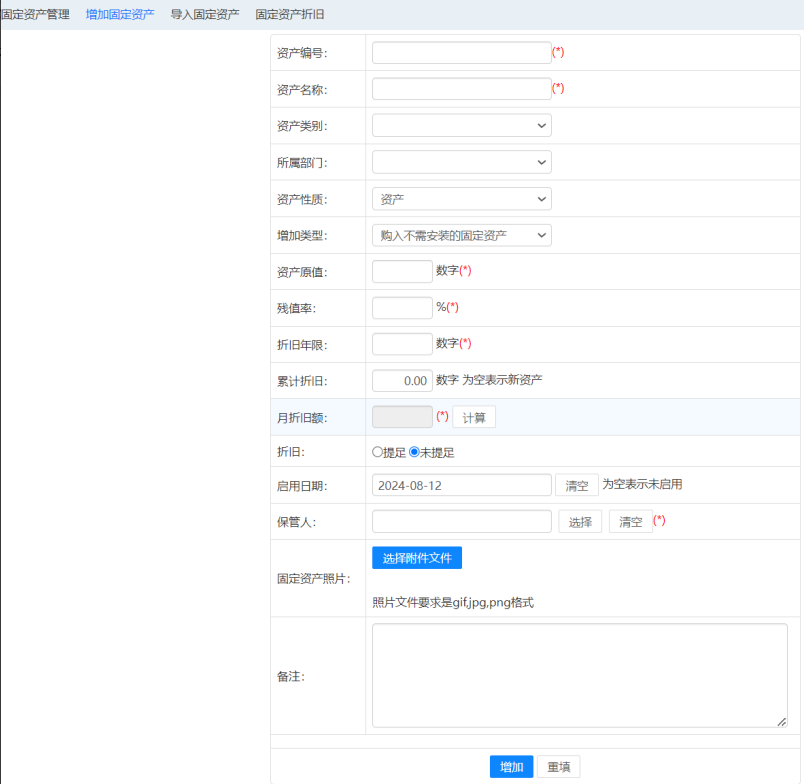Expand the 资产类别 dropdown
The height and width of the screenshot is (784, 804).
[x=461, y=126]
